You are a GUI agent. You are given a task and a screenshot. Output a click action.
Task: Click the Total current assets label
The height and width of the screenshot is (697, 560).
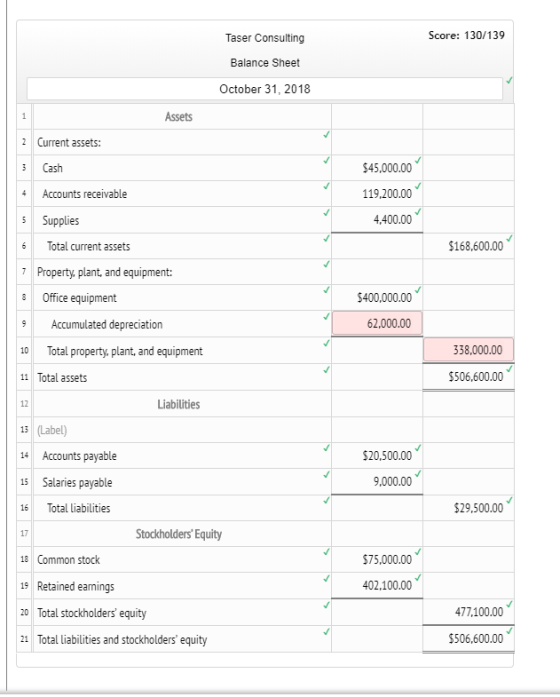[x=88, y=246]
